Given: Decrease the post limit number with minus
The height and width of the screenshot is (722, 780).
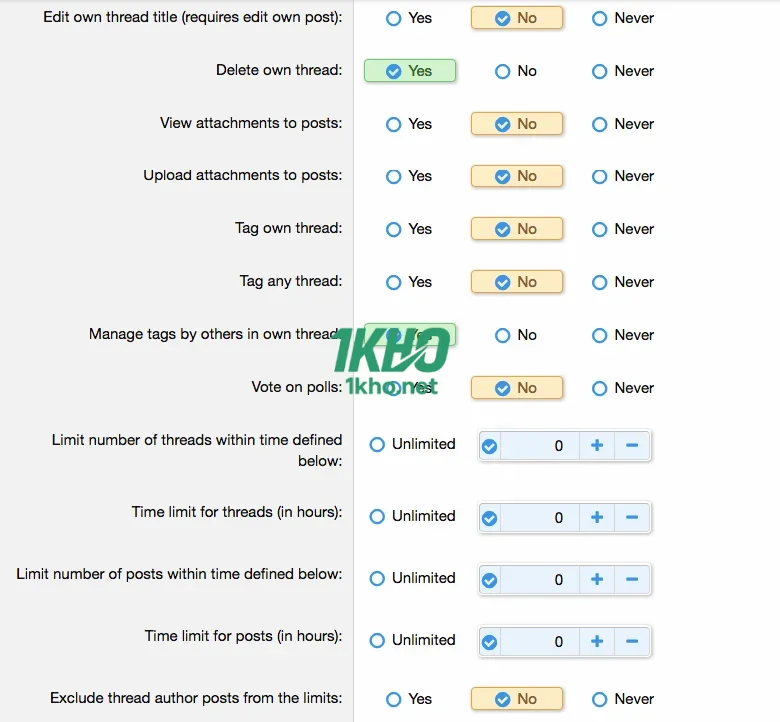Looking at the screenshot, I should point(632,579).
